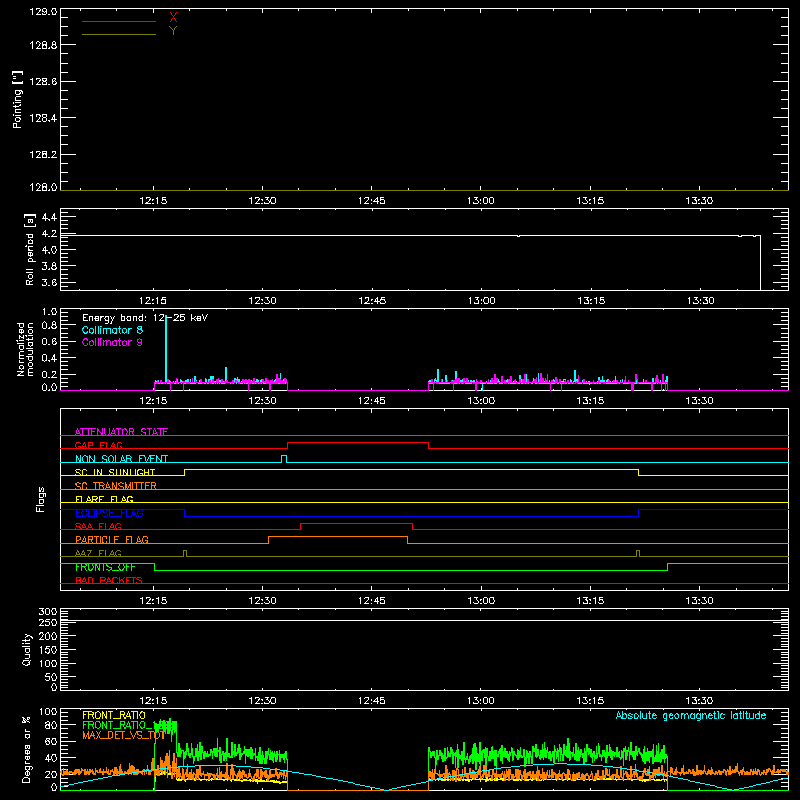Click the Flags axis title
Screen dimensions: 800x800
[x=40, y=499]
